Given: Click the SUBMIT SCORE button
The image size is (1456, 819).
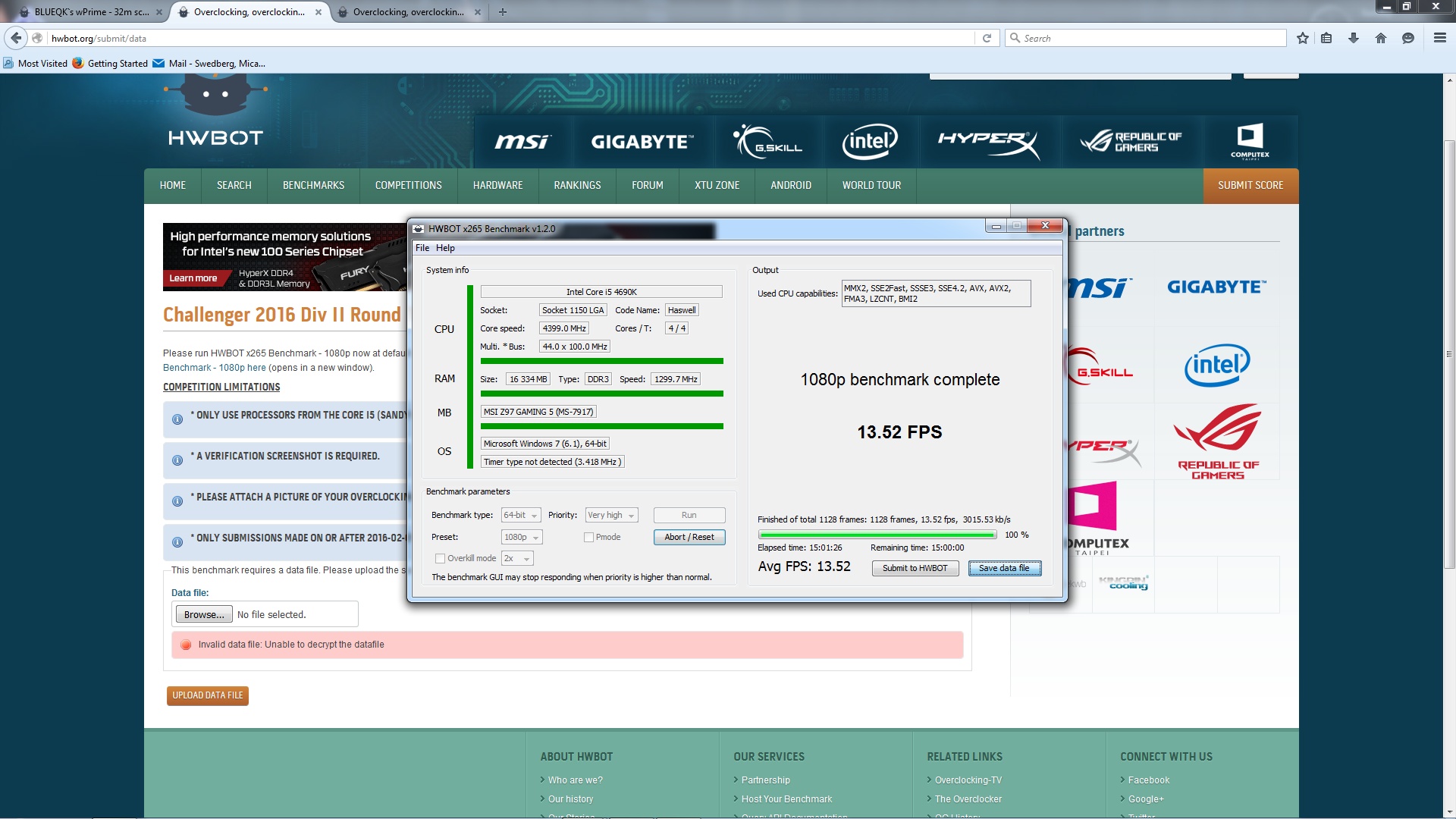Looking at the screenshot, I should [x=1250, y=186].
